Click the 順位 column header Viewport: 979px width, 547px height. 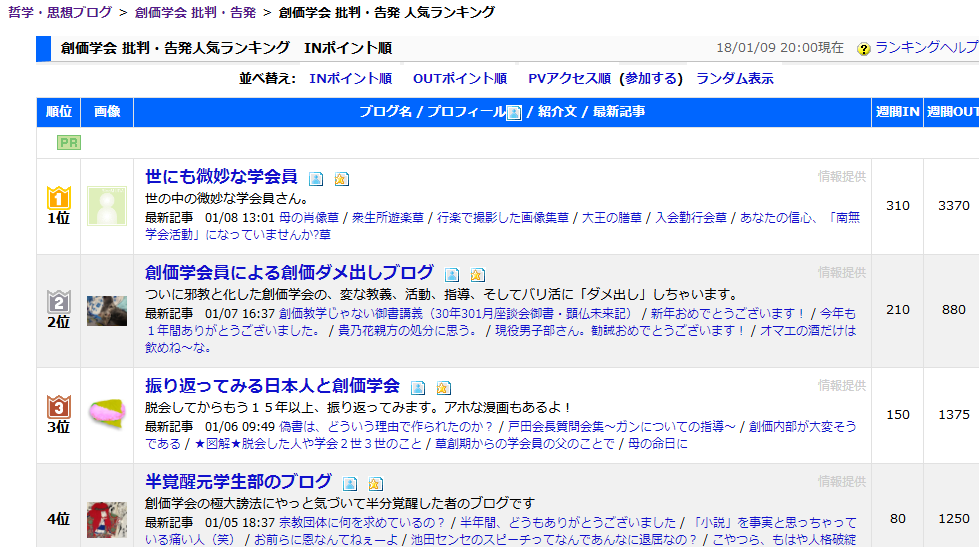coord(59,112)
